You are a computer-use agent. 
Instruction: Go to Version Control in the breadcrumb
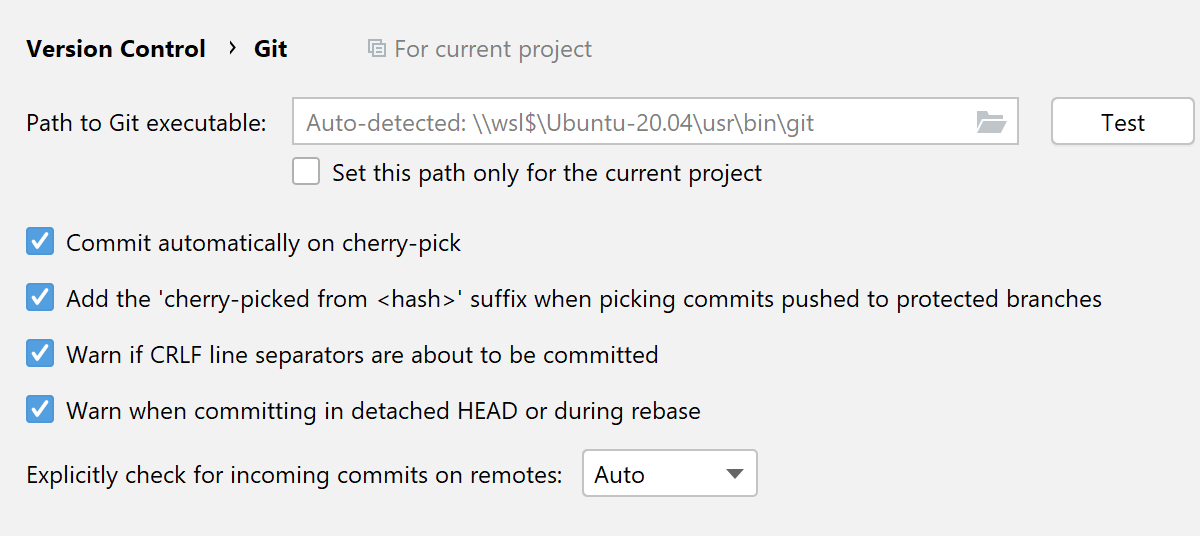pyautogui.click(x=116, y=49)
